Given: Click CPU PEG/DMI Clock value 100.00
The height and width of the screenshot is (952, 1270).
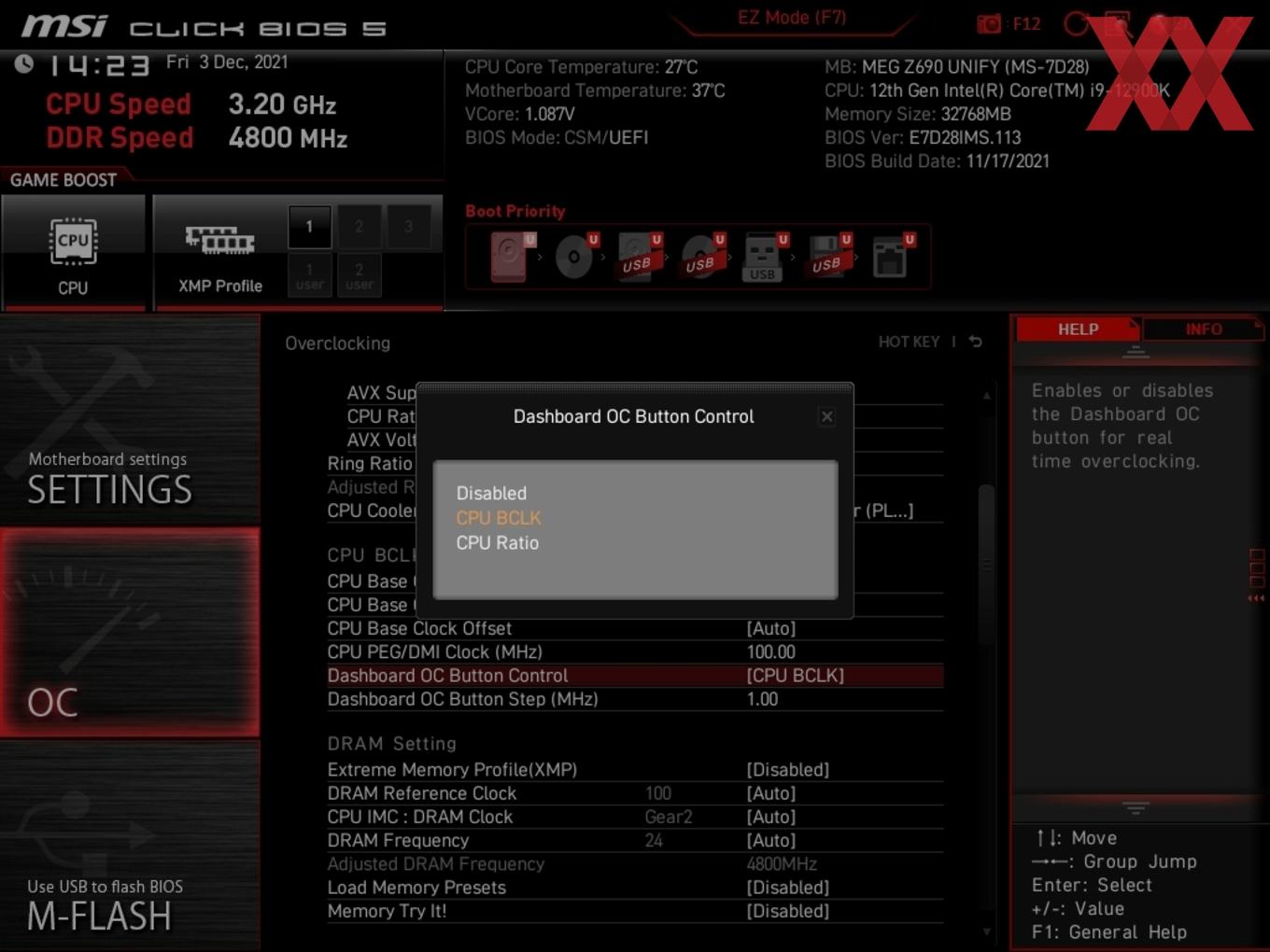Looking at the screenshot, I should click(x=770, y=652).
